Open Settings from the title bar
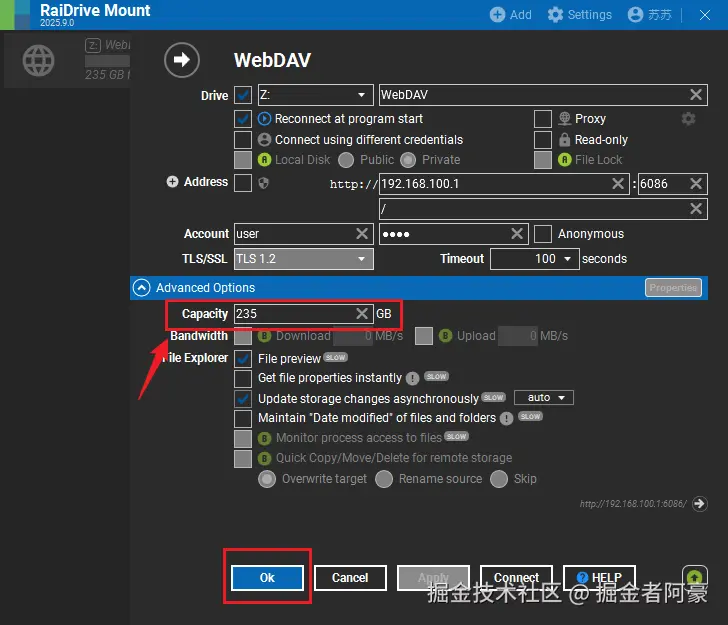The height and width of the screenshot is (625, 728). tap(579, 15)
